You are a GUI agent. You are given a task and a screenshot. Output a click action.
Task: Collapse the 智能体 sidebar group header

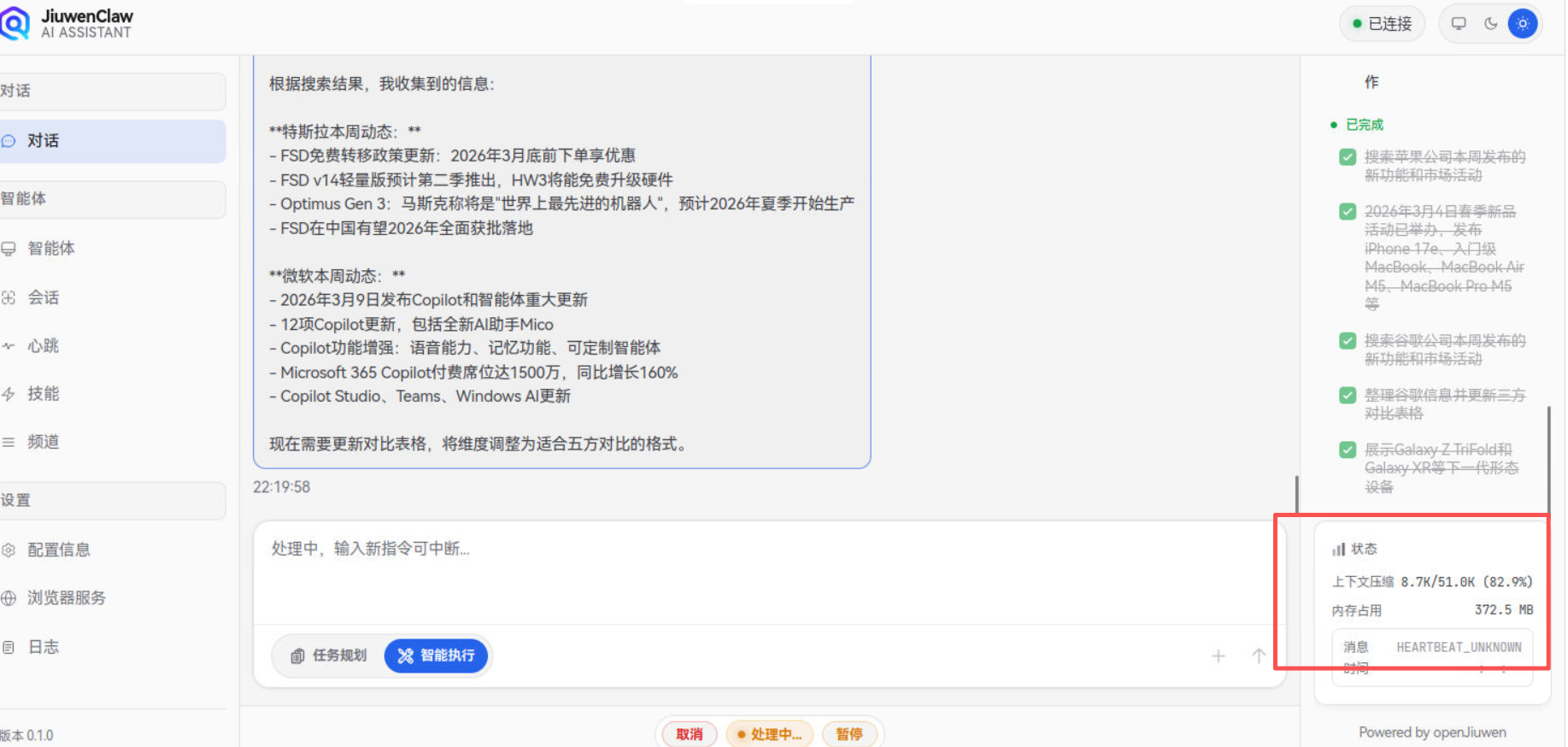pos(113,199)
